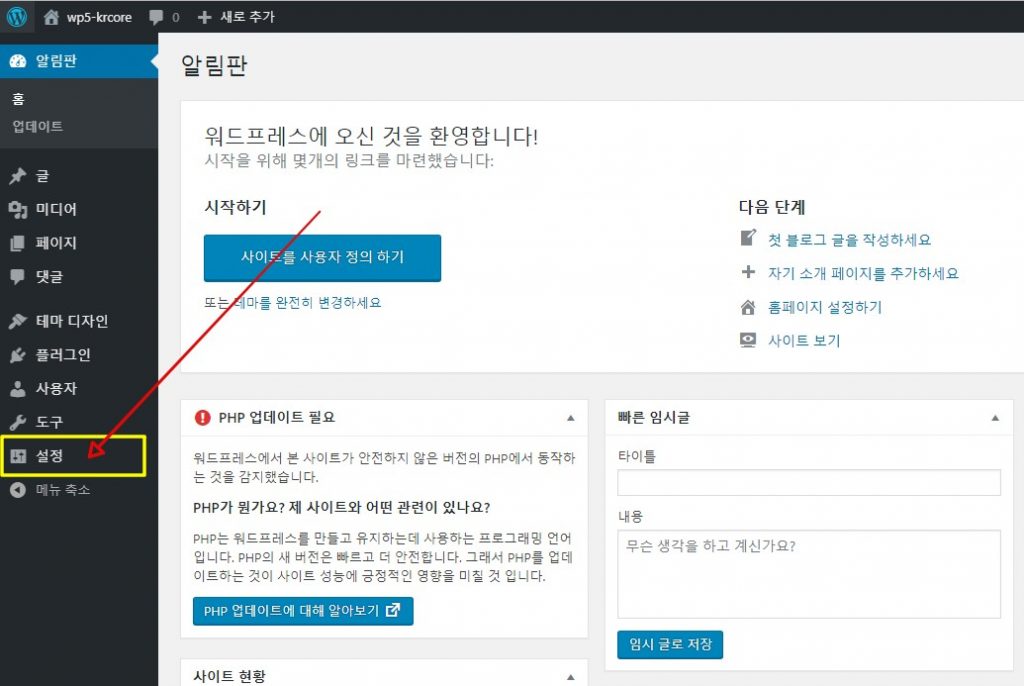Click the monitor icon beside 사이트 보기
Image resolution: width=1024 pixels, height=686 pixels.
tap(748, 340)
